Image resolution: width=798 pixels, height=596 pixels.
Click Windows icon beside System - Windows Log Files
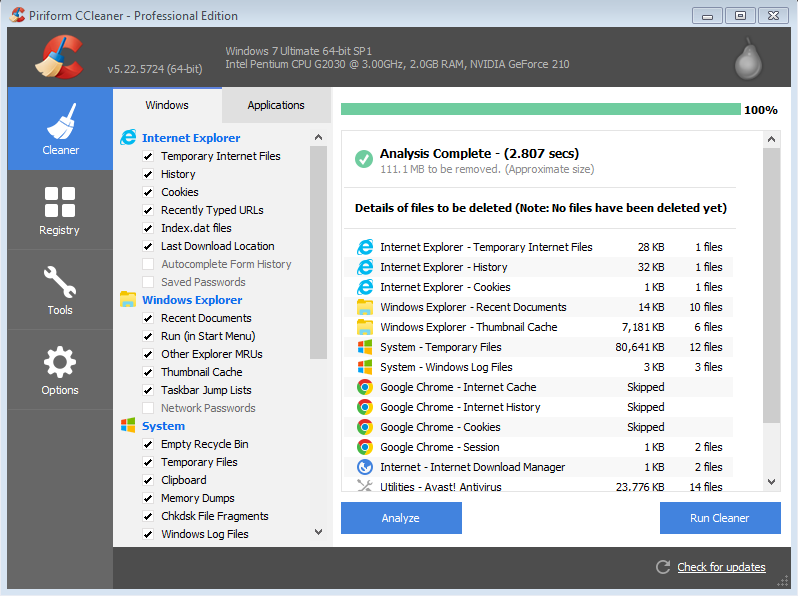(365, 367)
